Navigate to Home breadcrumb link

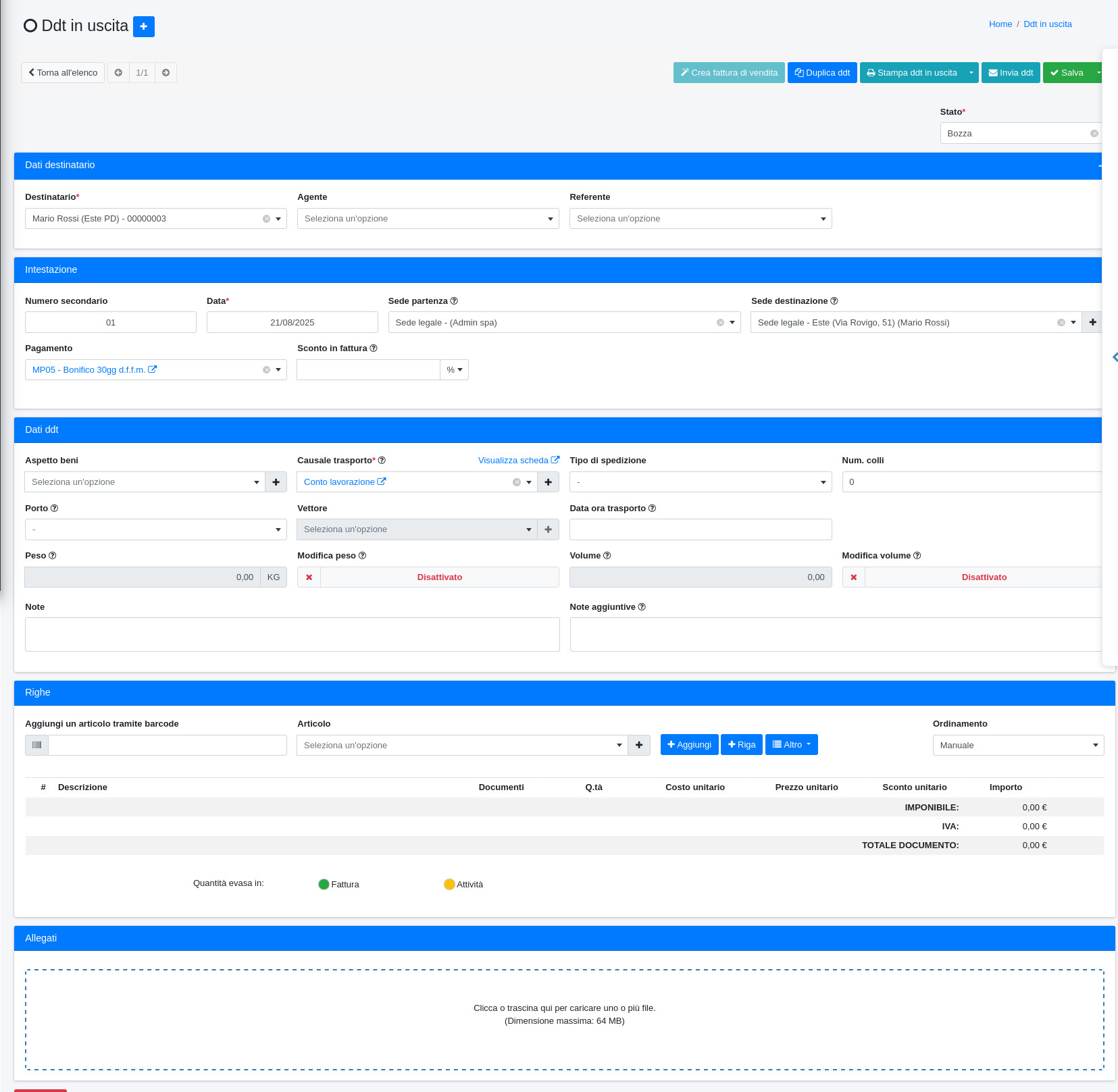1000,24
